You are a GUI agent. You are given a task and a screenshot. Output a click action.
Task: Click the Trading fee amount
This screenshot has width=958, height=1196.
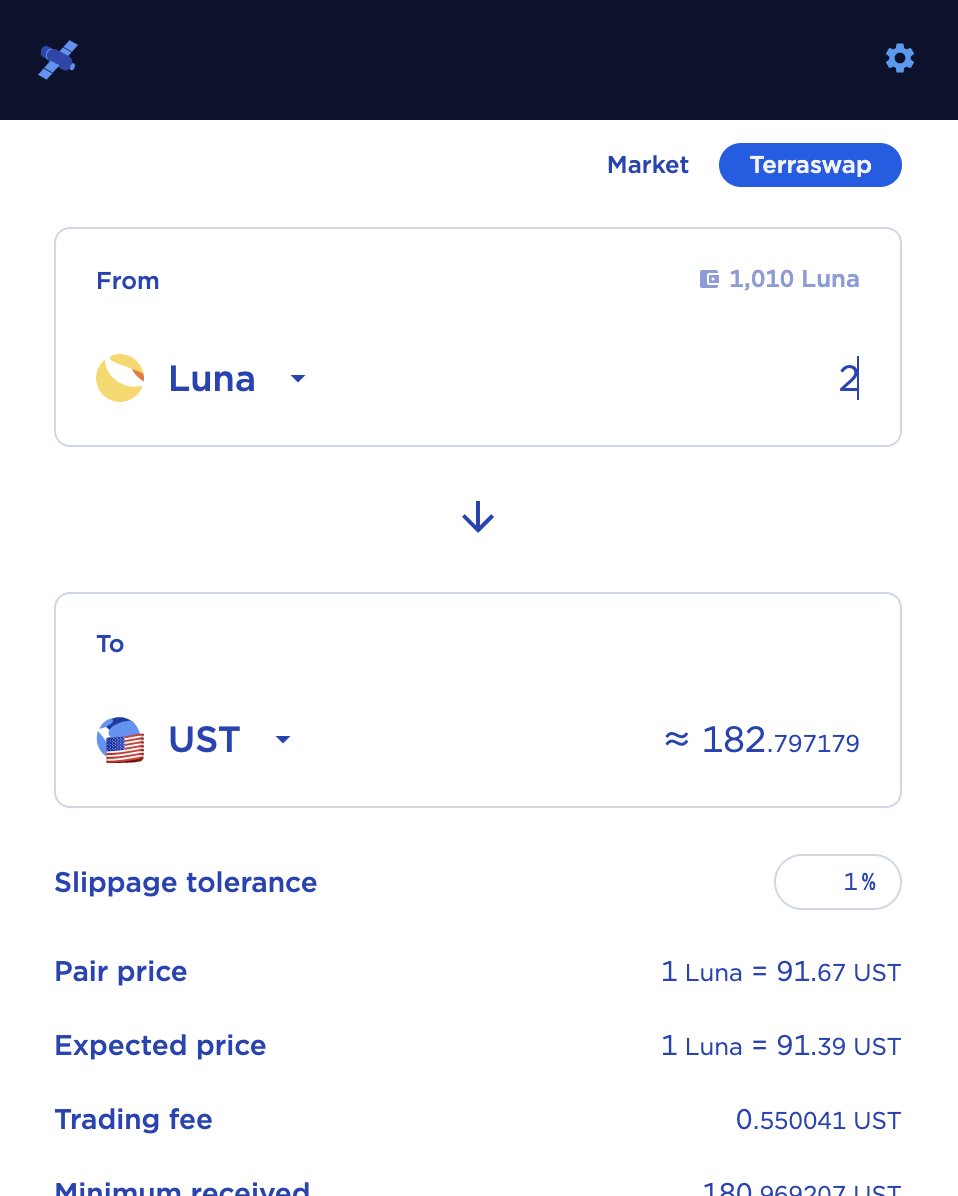[818, 1120]
